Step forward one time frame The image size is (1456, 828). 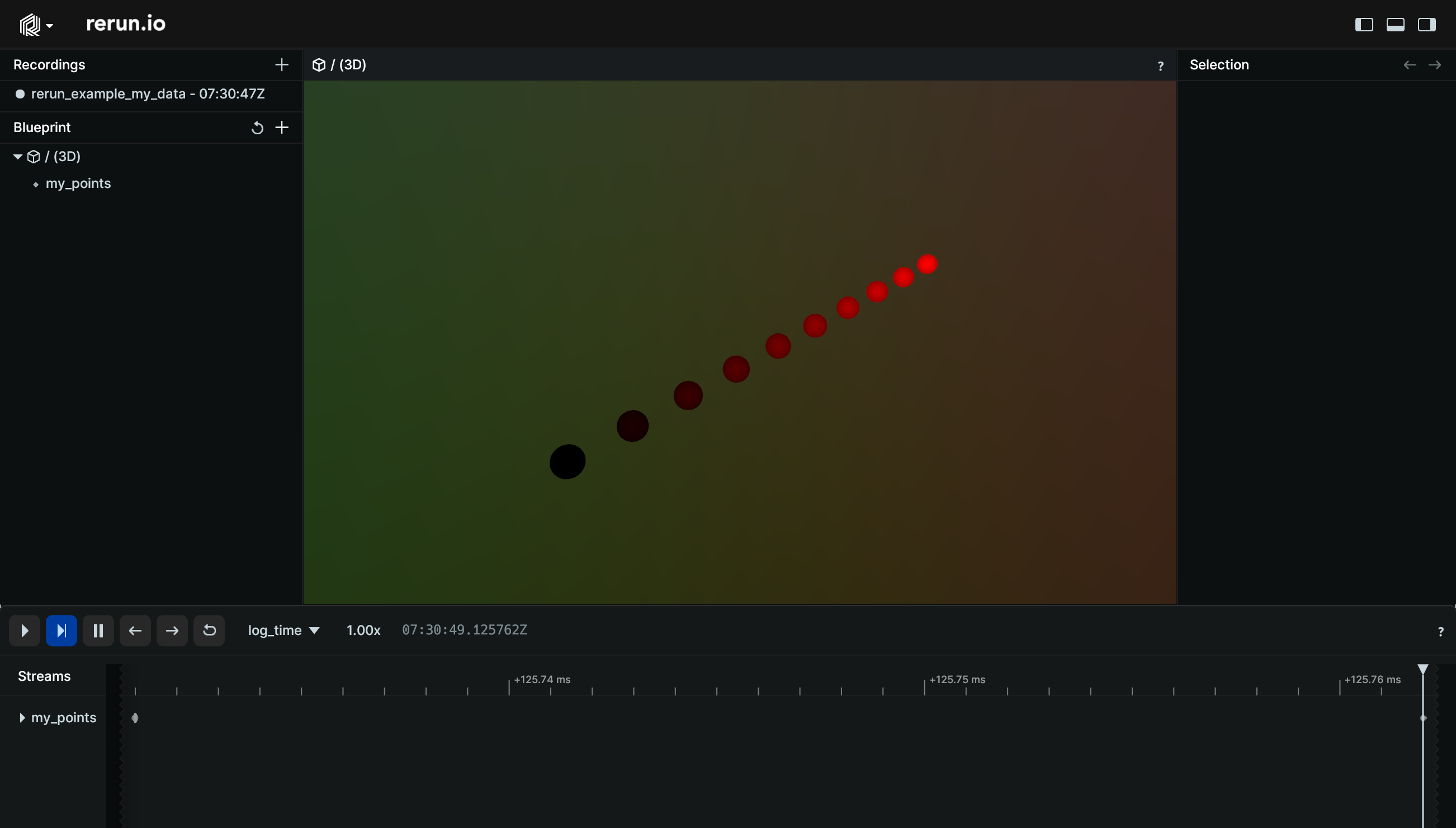click(172, 630)
